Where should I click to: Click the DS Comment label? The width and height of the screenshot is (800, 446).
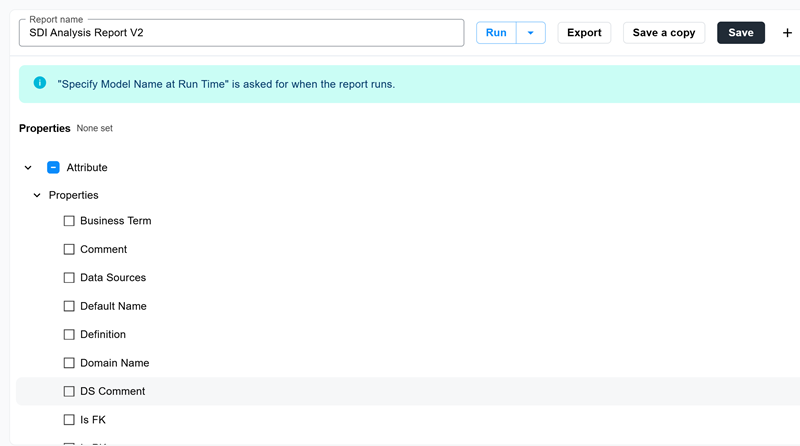[x=113, y=391]
